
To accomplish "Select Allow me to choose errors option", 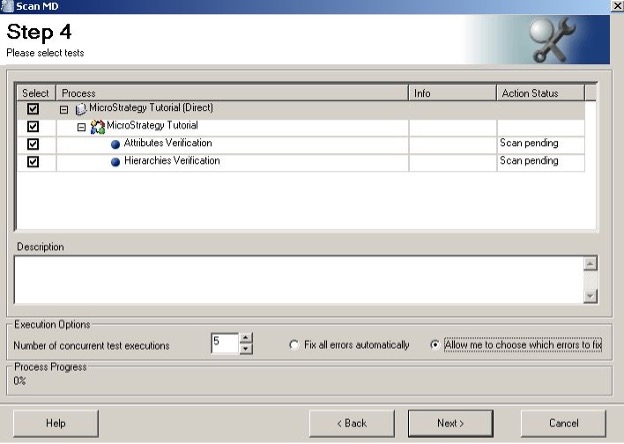I will (435, 345).
